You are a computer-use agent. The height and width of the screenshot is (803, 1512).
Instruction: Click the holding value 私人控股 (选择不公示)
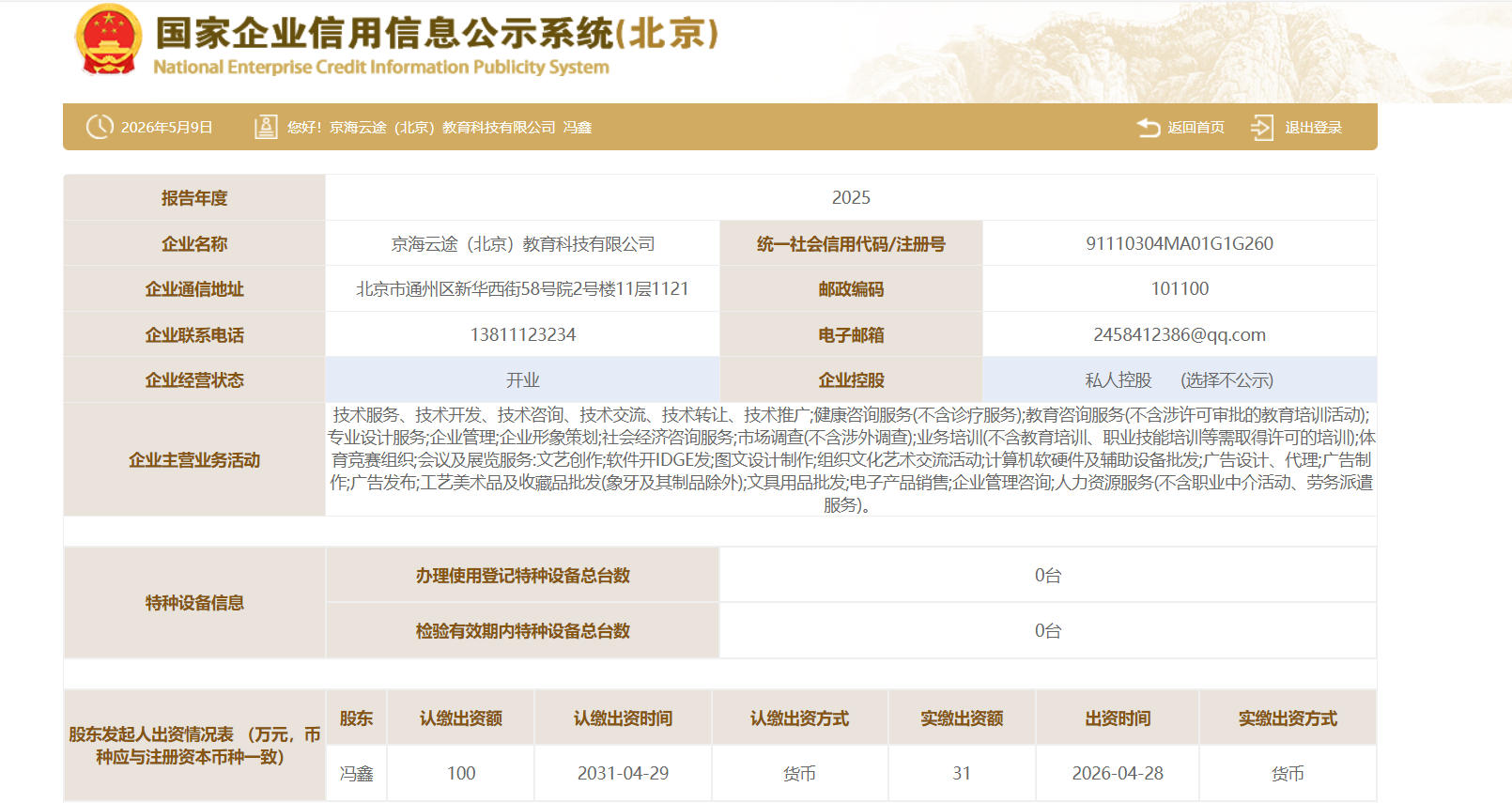(x=1180, y=380)
